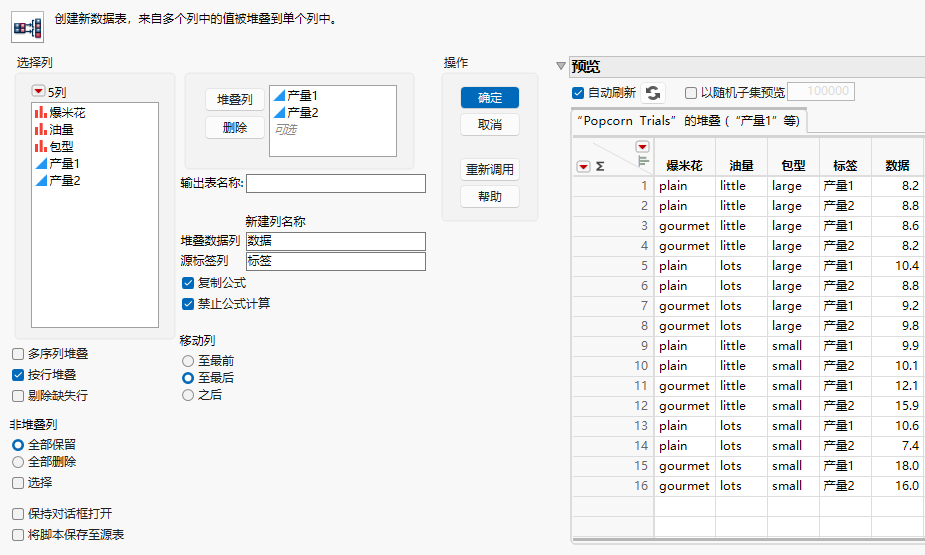Screen dimensions: 925x555
Task: Click the row-state icon in the preview table corner
Action: click(643, 161)
